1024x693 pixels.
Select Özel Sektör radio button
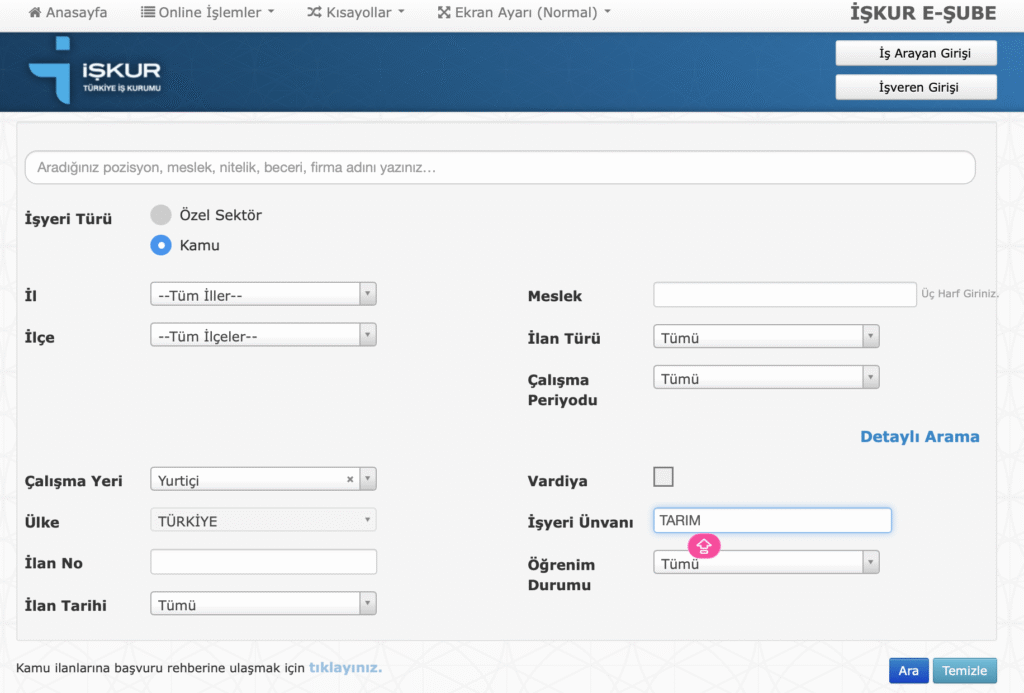(x=161, y=215)
